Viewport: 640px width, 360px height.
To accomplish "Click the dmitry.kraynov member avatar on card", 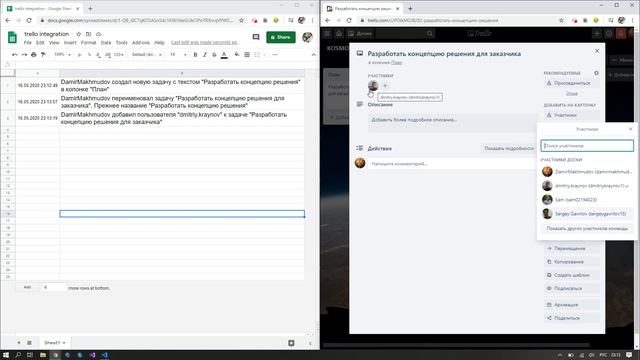I will [x=373, y=85].
